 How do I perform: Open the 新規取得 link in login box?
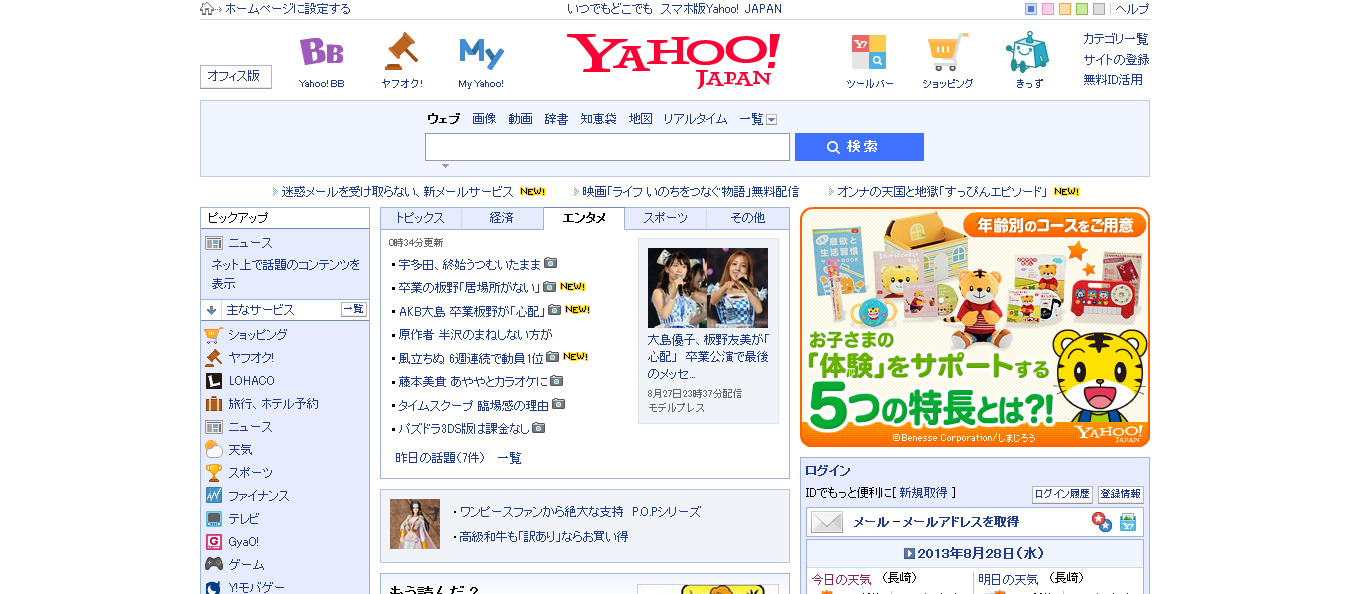click(925, 493)
